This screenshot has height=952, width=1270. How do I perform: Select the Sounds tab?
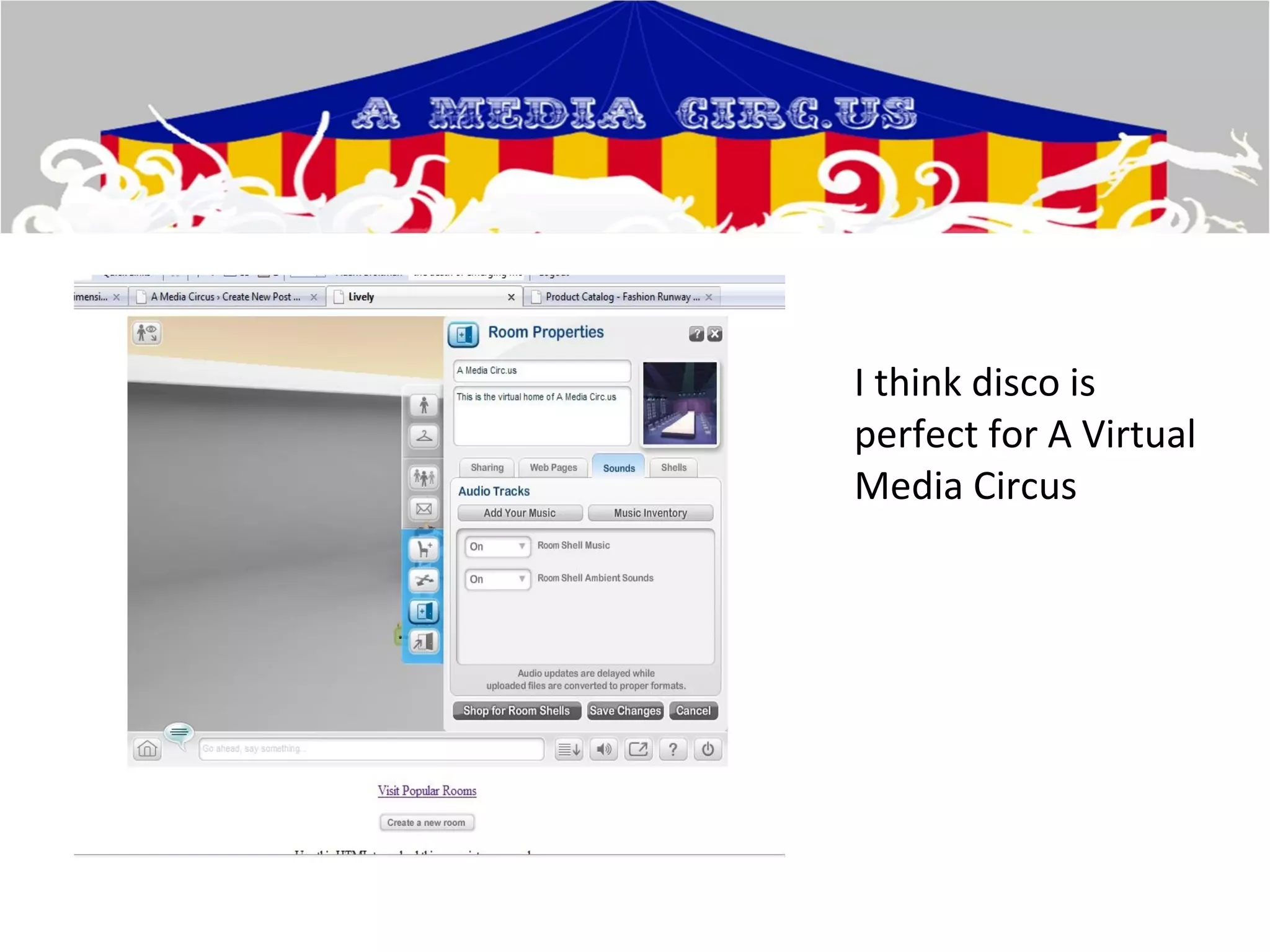[619, 467]
